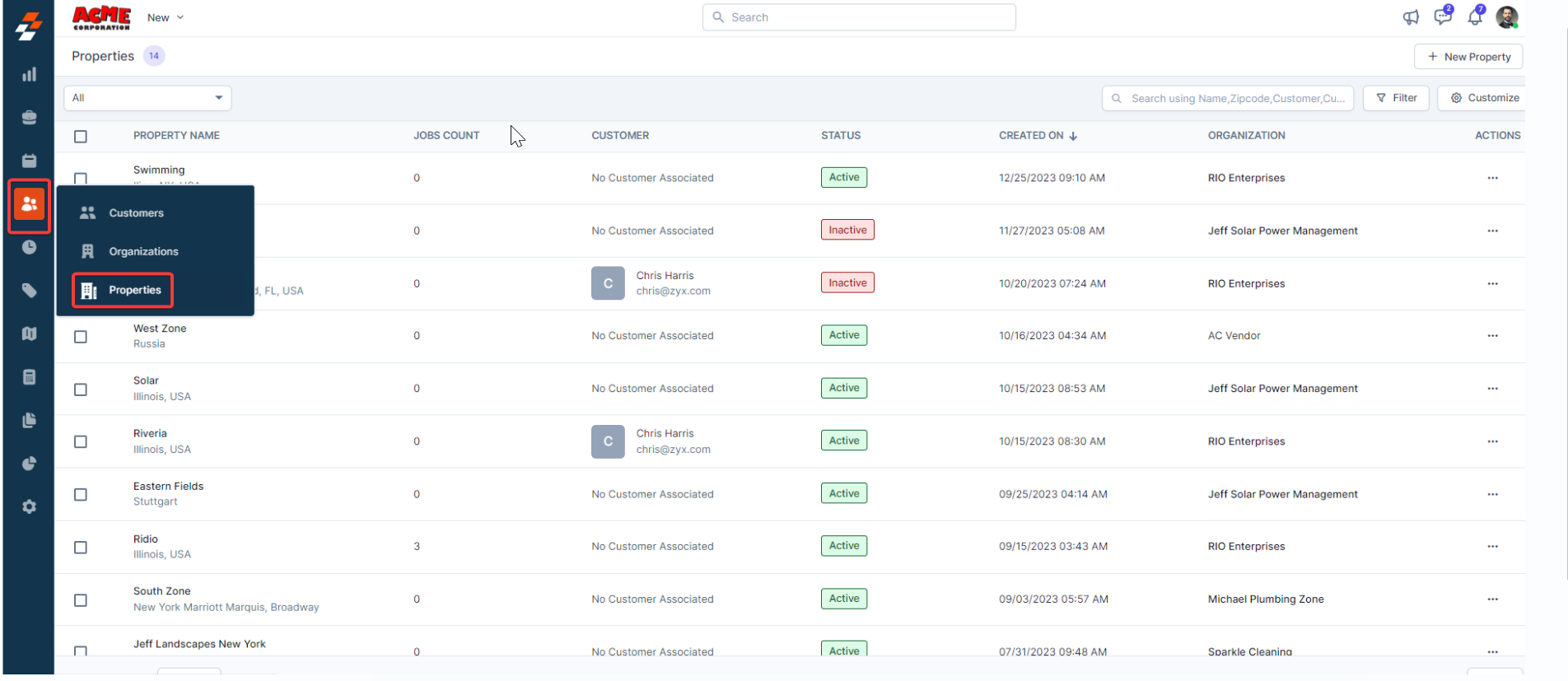Open the dashboard bar chart sidebar icon
Viewport: 1568px width, 681px height.
point(29,75)
